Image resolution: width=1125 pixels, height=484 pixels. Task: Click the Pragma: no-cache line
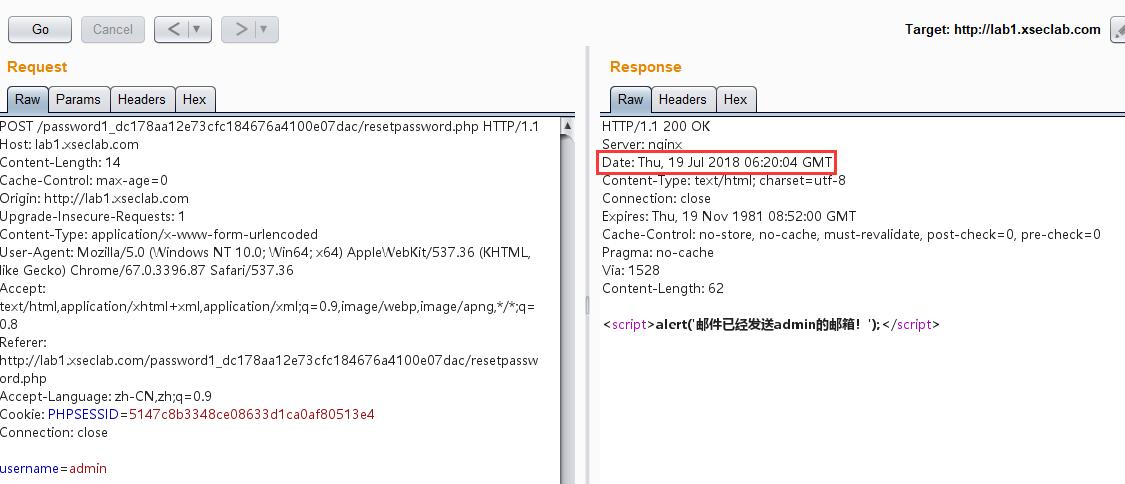[x=658, y=252]
